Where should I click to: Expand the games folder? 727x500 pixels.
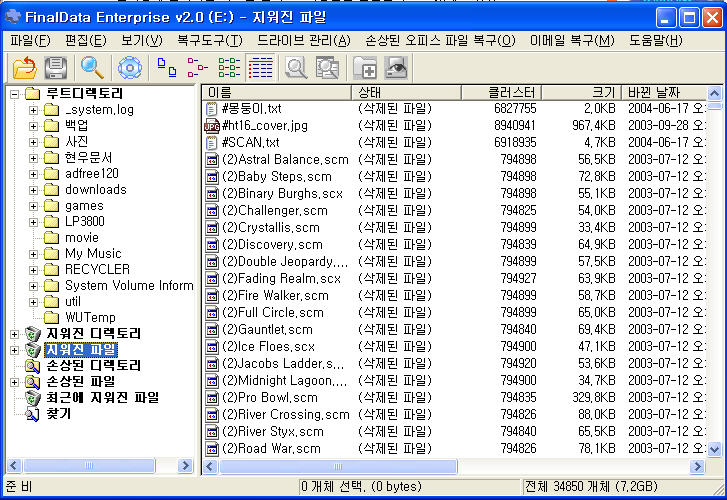point(33,206)
